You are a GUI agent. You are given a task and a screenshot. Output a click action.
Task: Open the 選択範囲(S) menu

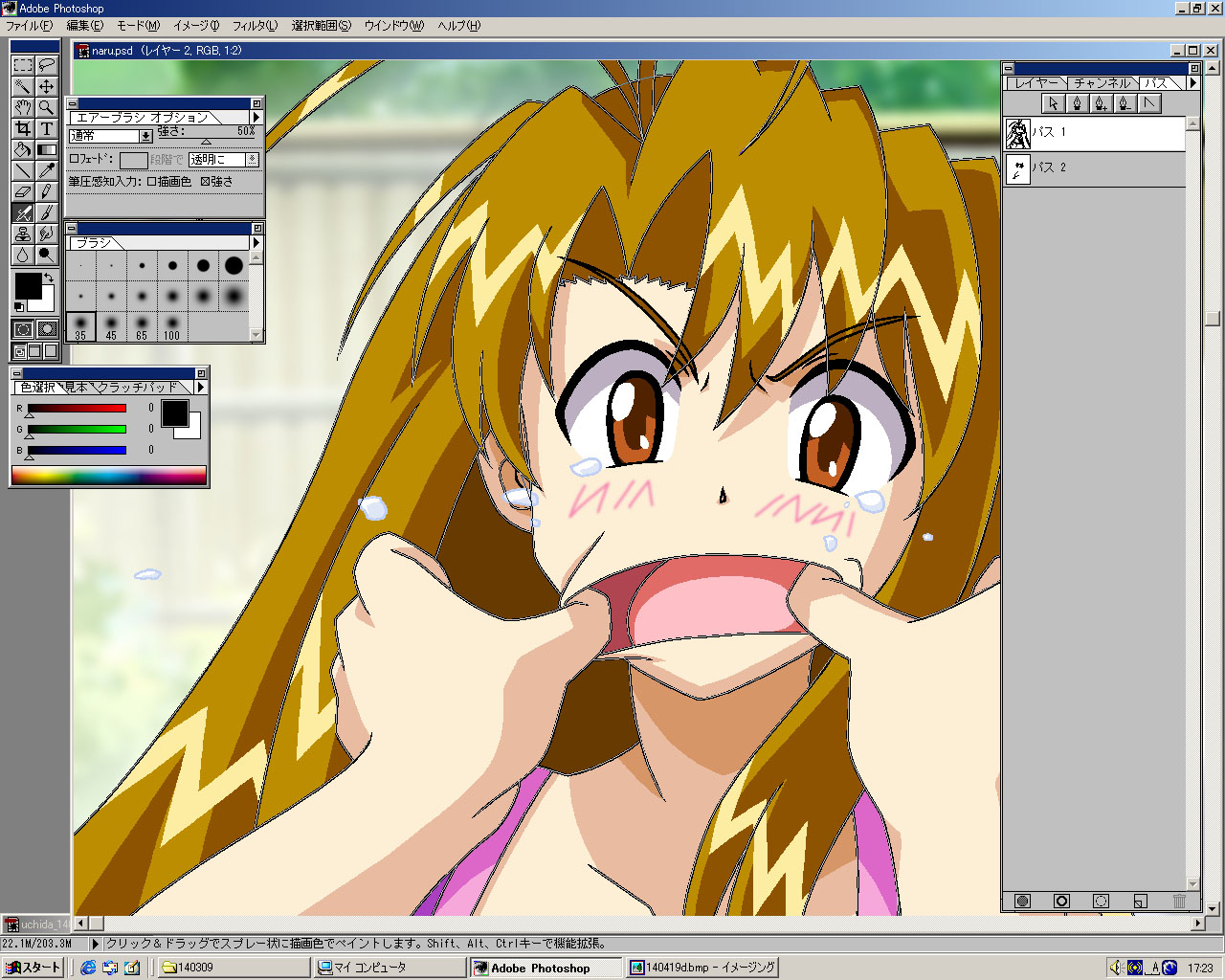pos(321,26)
